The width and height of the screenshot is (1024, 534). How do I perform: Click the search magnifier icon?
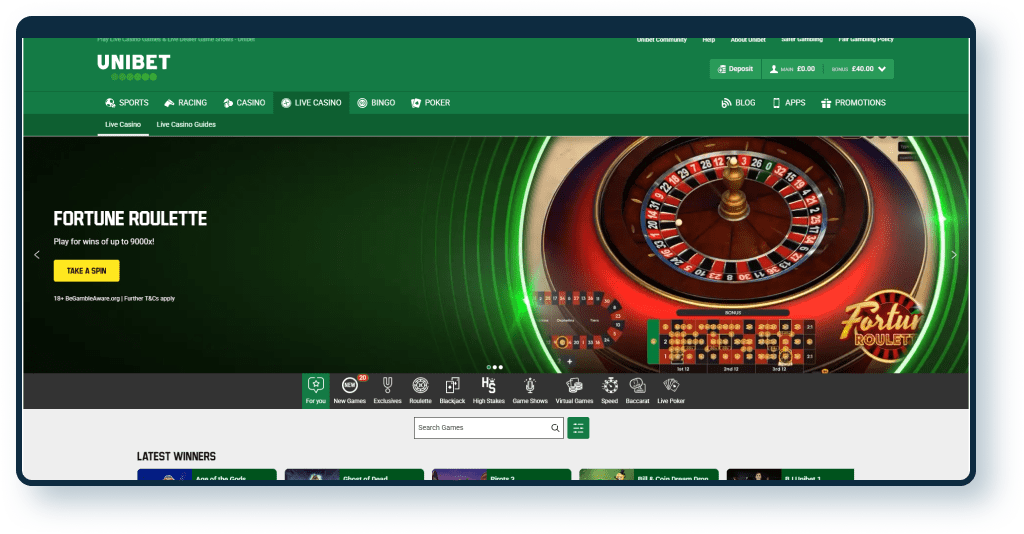555,428
